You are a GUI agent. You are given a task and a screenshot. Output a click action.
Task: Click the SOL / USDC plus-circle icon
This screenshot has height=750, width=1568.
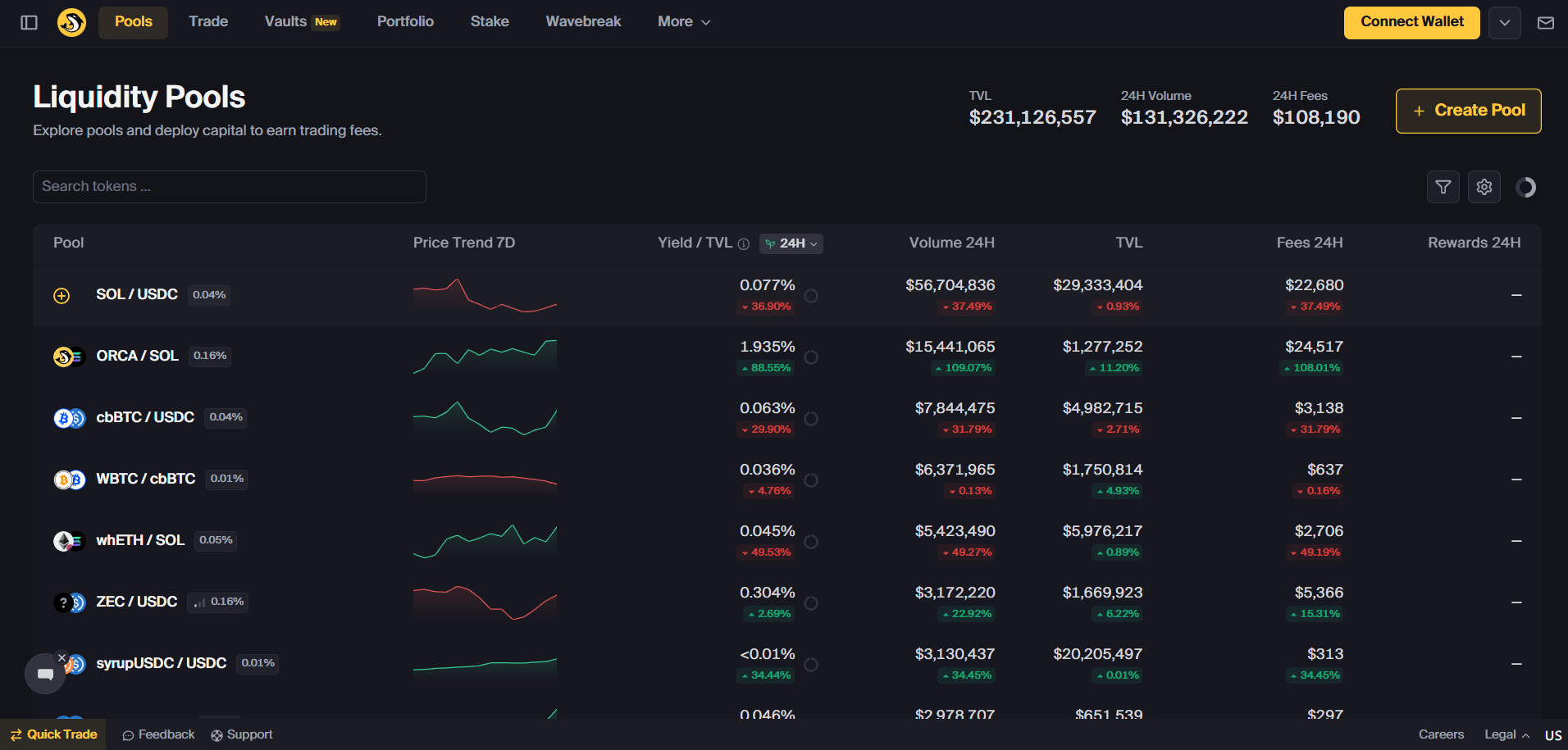click(x=62, y=296)
